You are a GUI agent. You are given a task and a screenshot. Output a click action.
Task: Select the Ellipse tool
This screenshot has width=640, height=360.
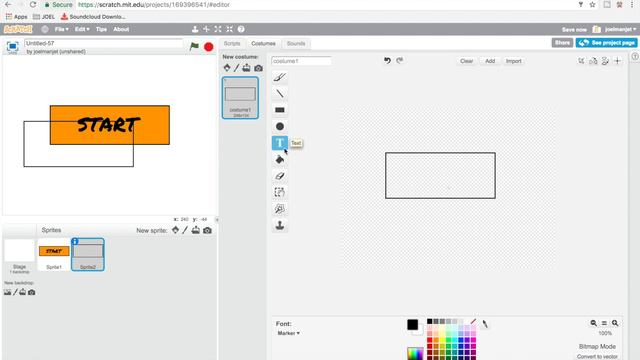click(x=280, y=127)
